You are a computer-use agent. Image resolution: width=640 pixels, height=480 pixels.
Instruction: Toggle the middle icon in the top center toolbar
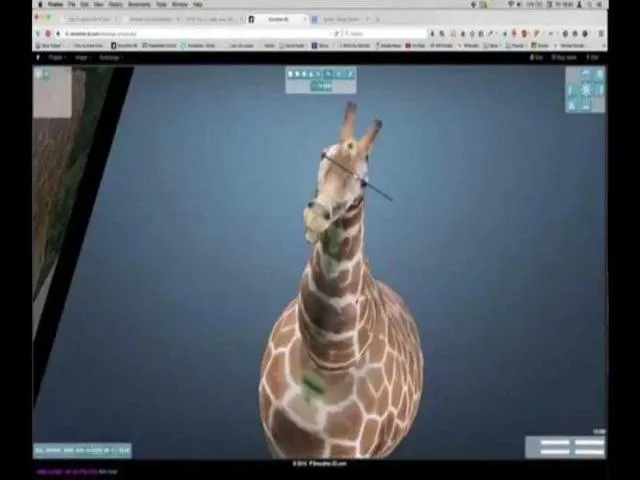[320, 74]
